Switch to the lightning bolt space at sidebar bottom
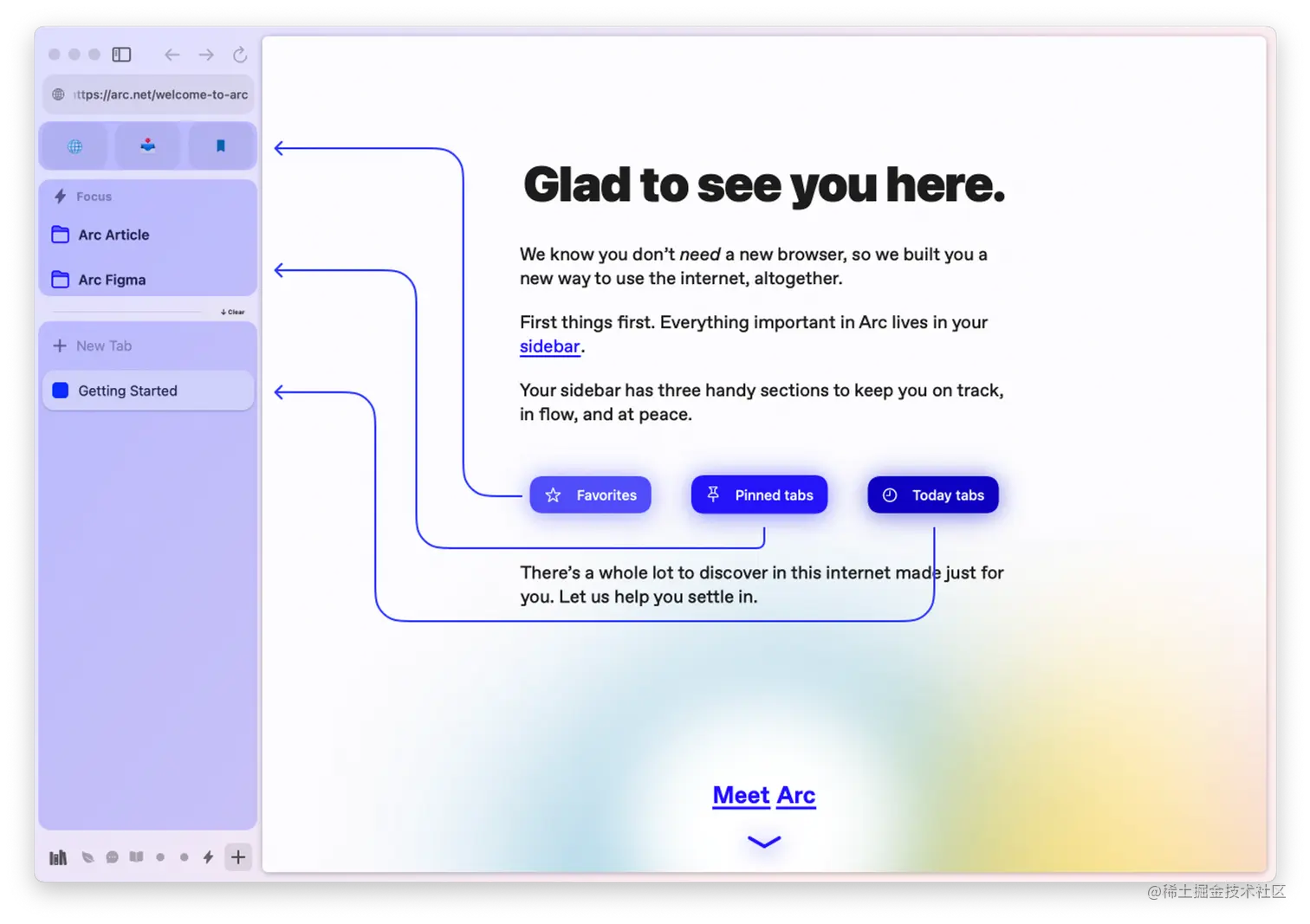The width and height of the screenshot is (1310, 924). click(208, 857)
